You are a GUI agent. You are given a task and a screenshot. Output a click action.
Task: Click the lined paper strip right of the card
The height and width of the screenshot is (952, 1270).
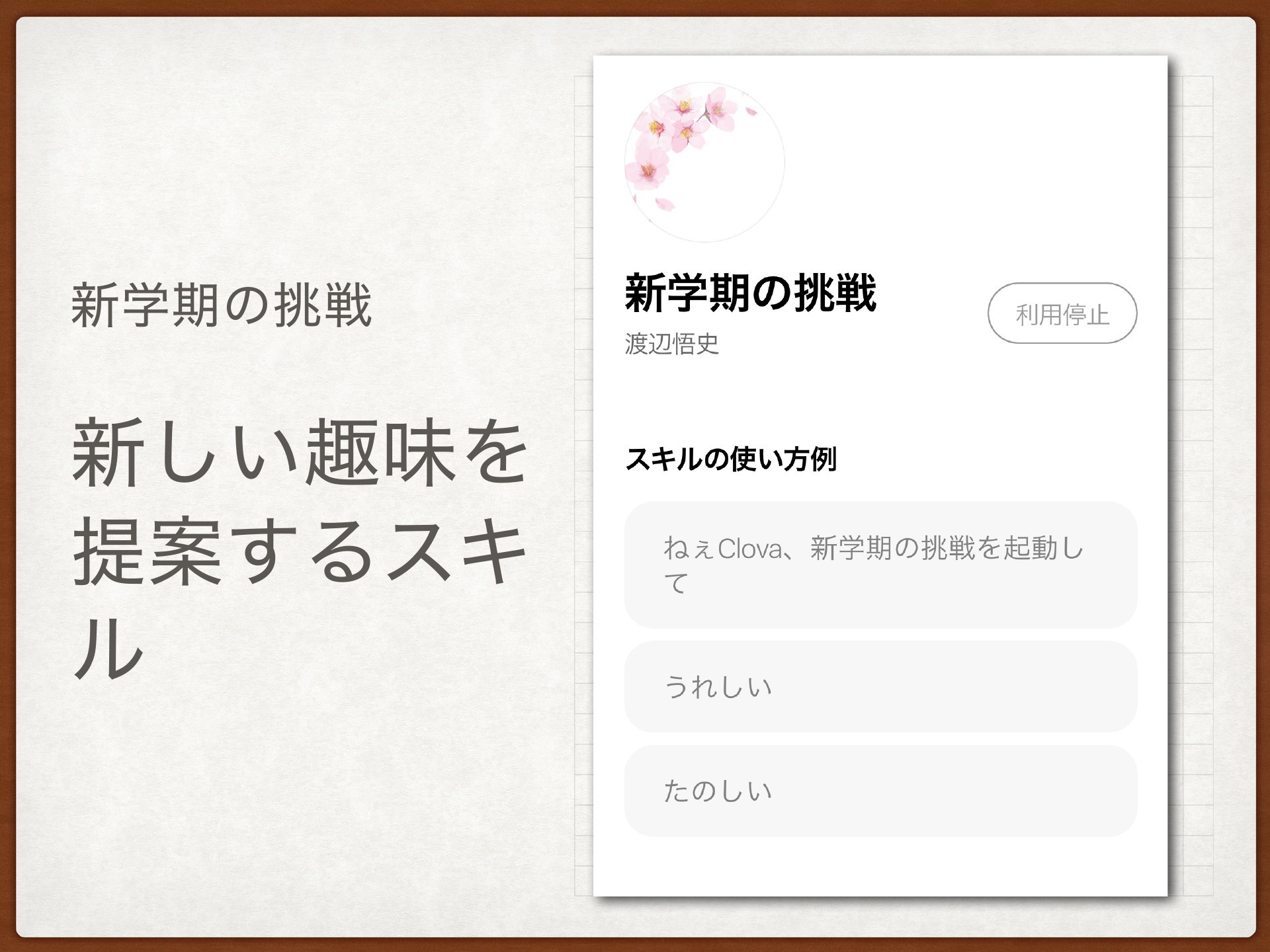point(1192,486)
